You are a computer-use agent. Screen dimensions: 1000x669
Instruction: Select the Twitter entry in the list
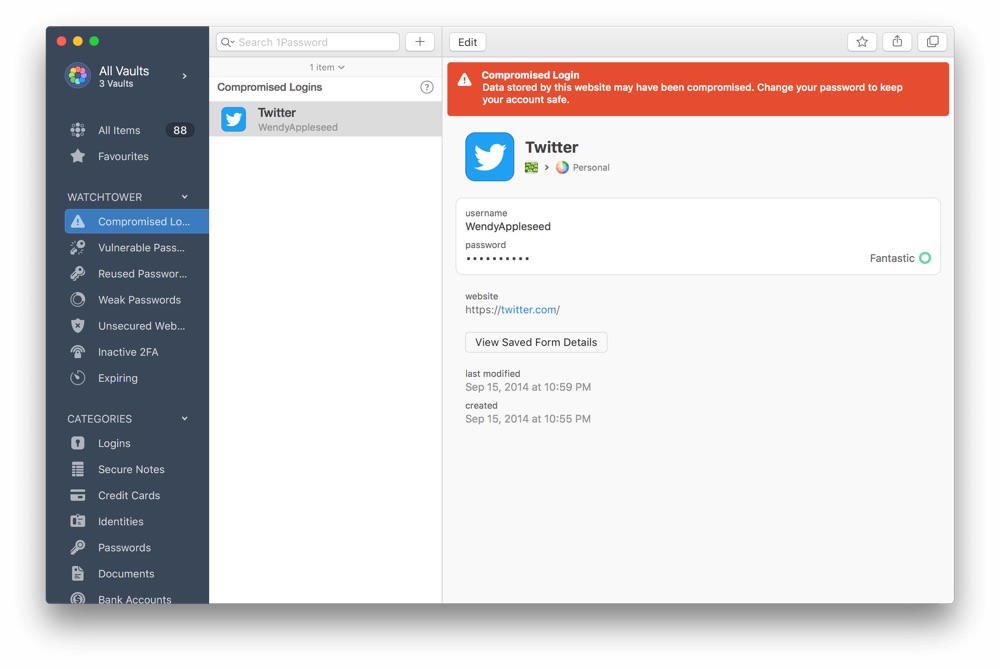[325, 119]
